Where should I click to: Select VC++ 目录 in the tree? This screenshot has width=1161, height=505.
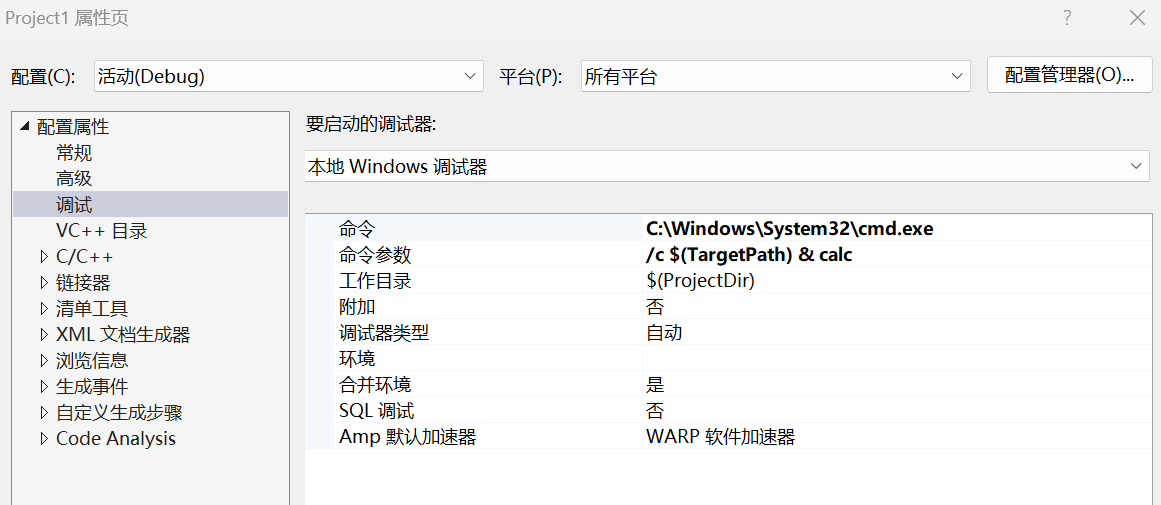pyautogui.click(x=101, y=231)
